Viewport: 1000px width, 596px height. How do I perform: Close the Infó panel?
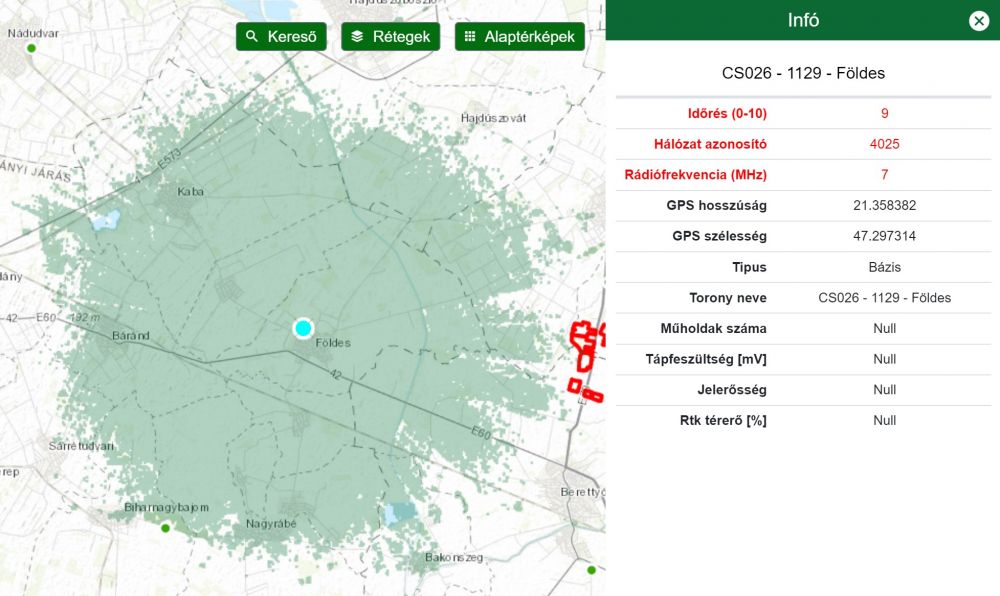tap(978, 21)
